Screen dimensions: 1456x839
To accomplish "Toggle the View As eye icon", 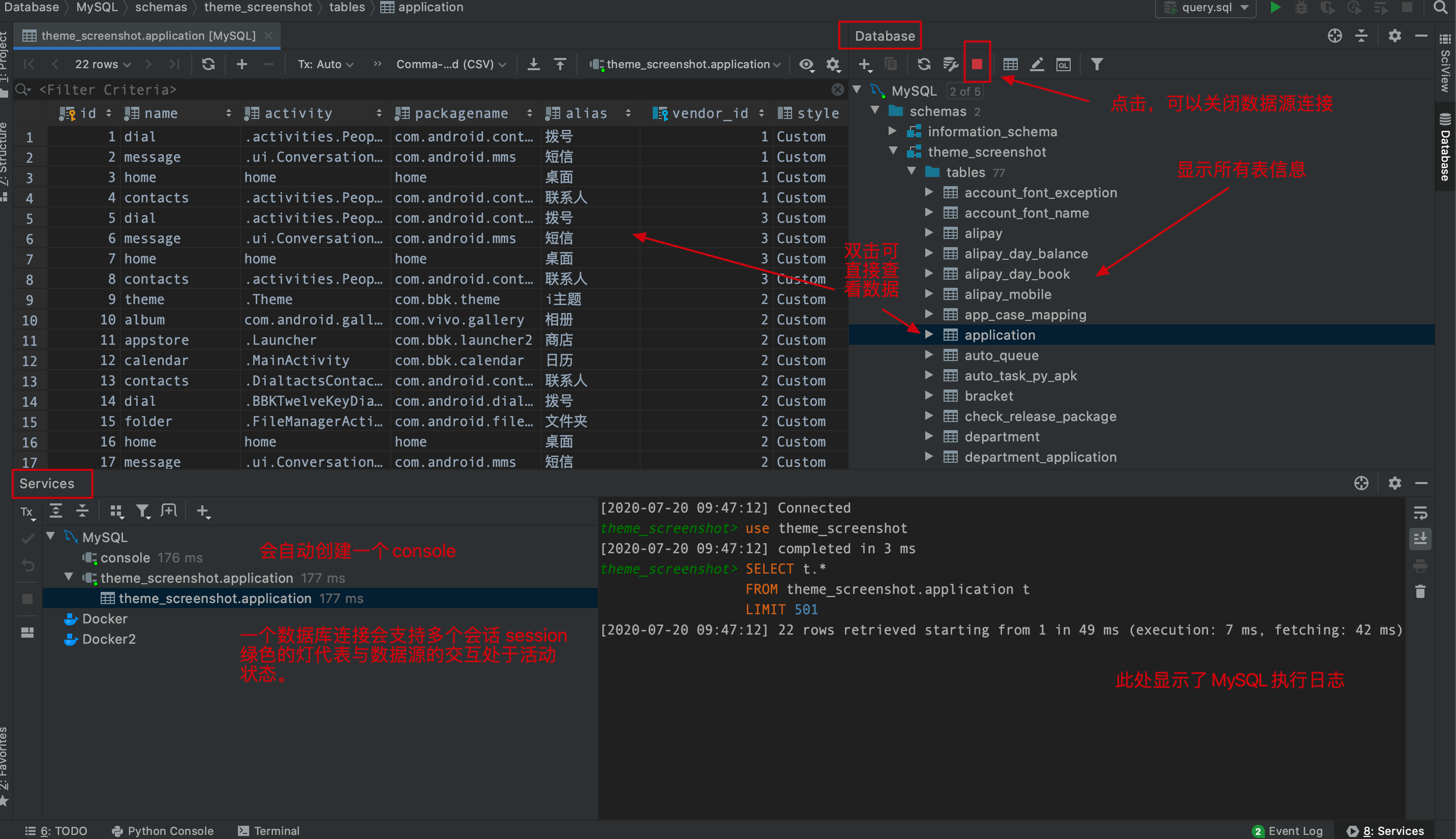I will (806, 65).
